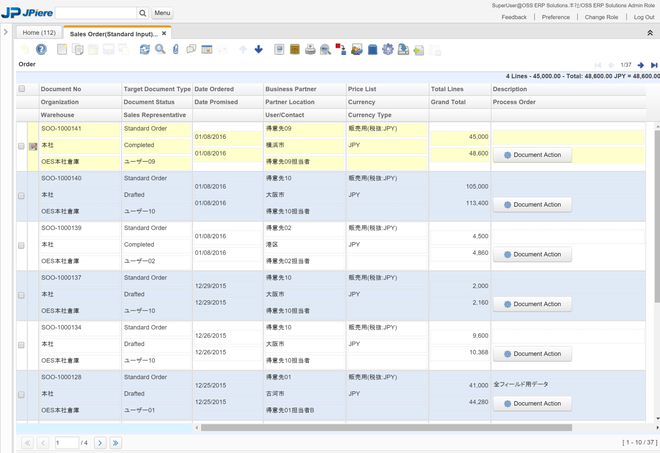This screenshot has height=453, width=660.
Task: Click Document Action for SOO-1000141
Action: 532,155
